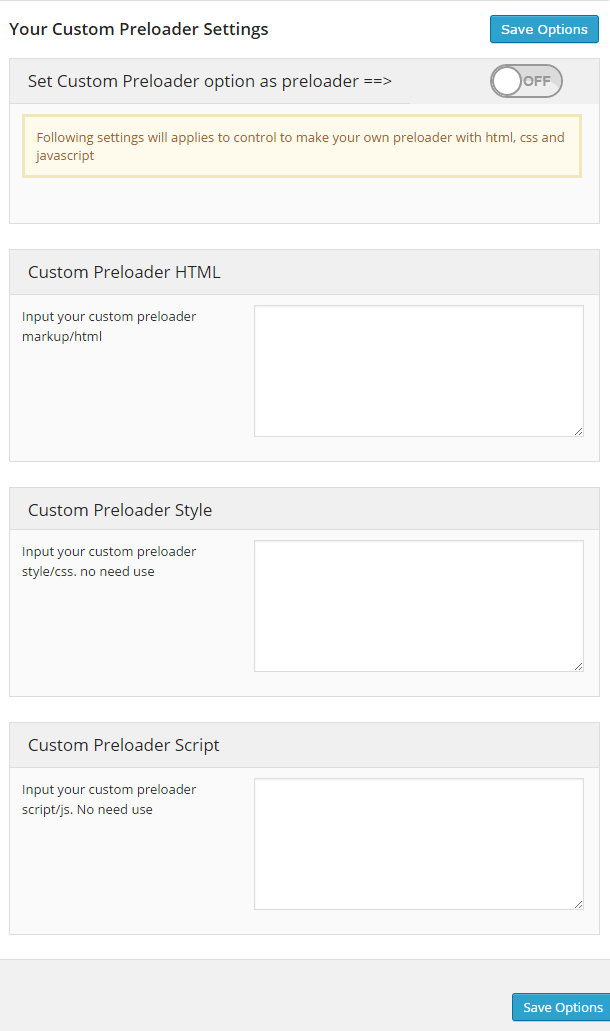Focus the Custom Preloader Style input box
Screen dimensions: 610x1031
click(x=418, y=605)
